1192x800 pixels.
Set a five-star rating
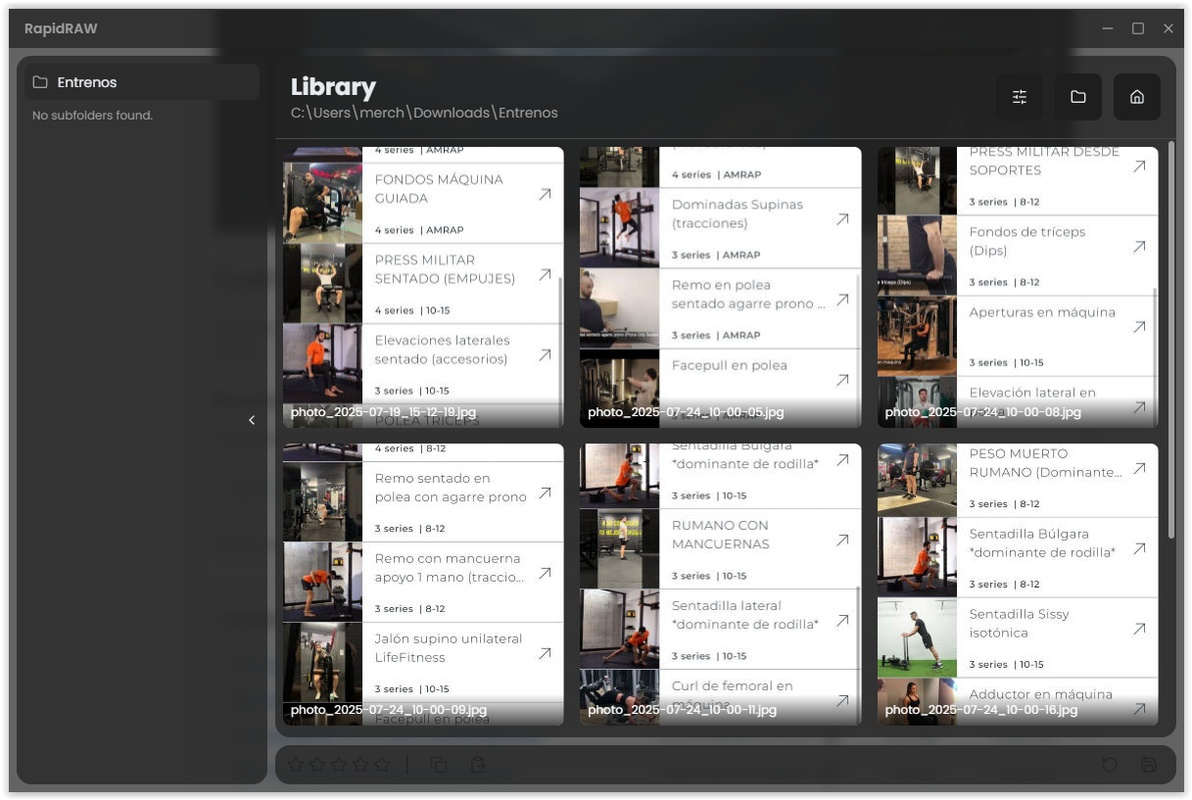coord(382,764)
